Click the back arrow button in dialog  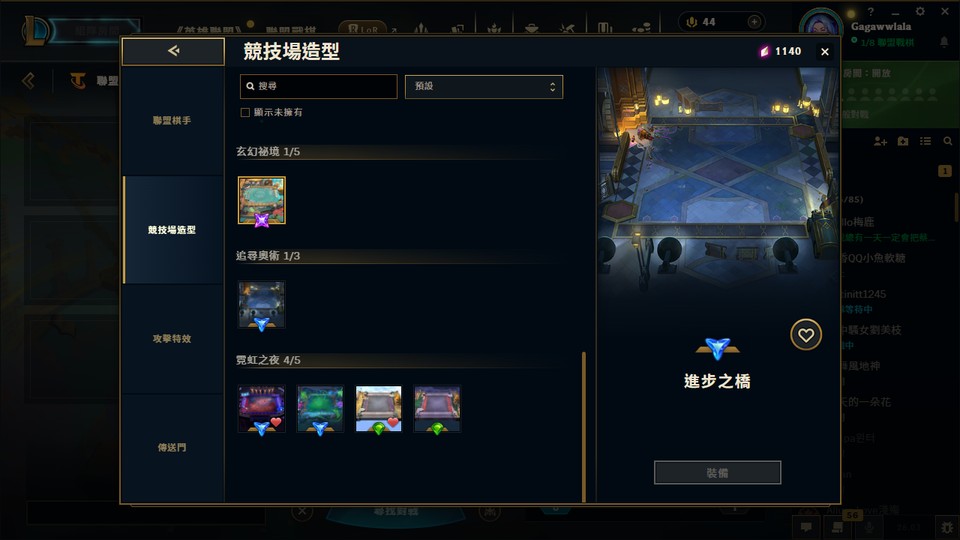pos(173,51)
